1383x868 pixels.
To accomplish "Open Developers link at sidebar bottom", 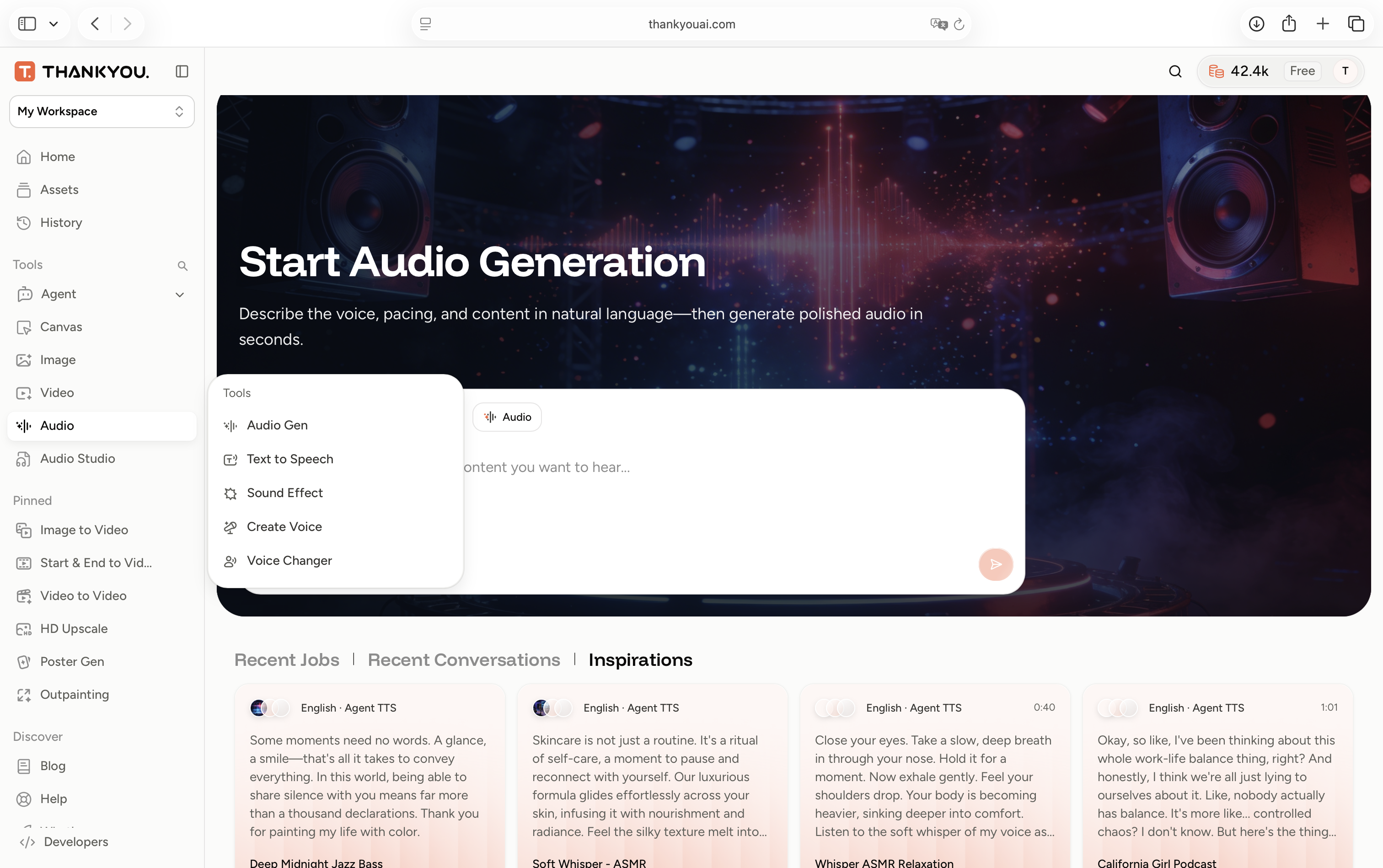I will click(102, 841).
